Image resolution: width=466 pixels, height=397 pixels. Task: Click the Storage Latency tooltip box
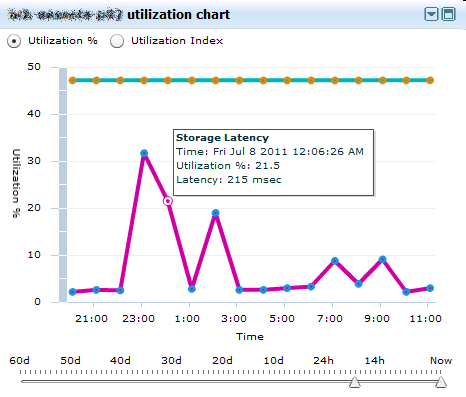coord(273,162)
